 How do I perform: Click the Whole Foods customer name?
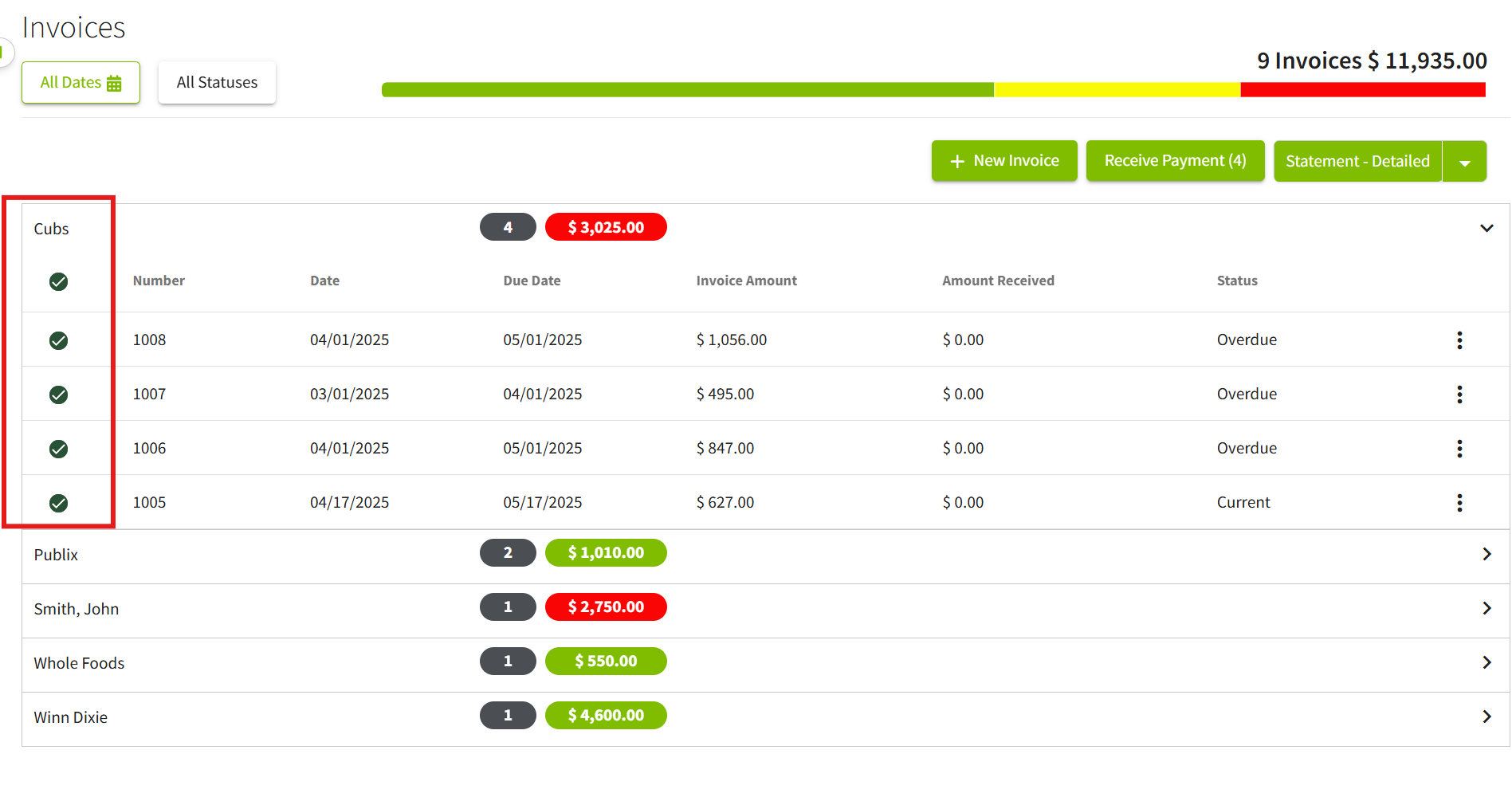coord(79,663)
